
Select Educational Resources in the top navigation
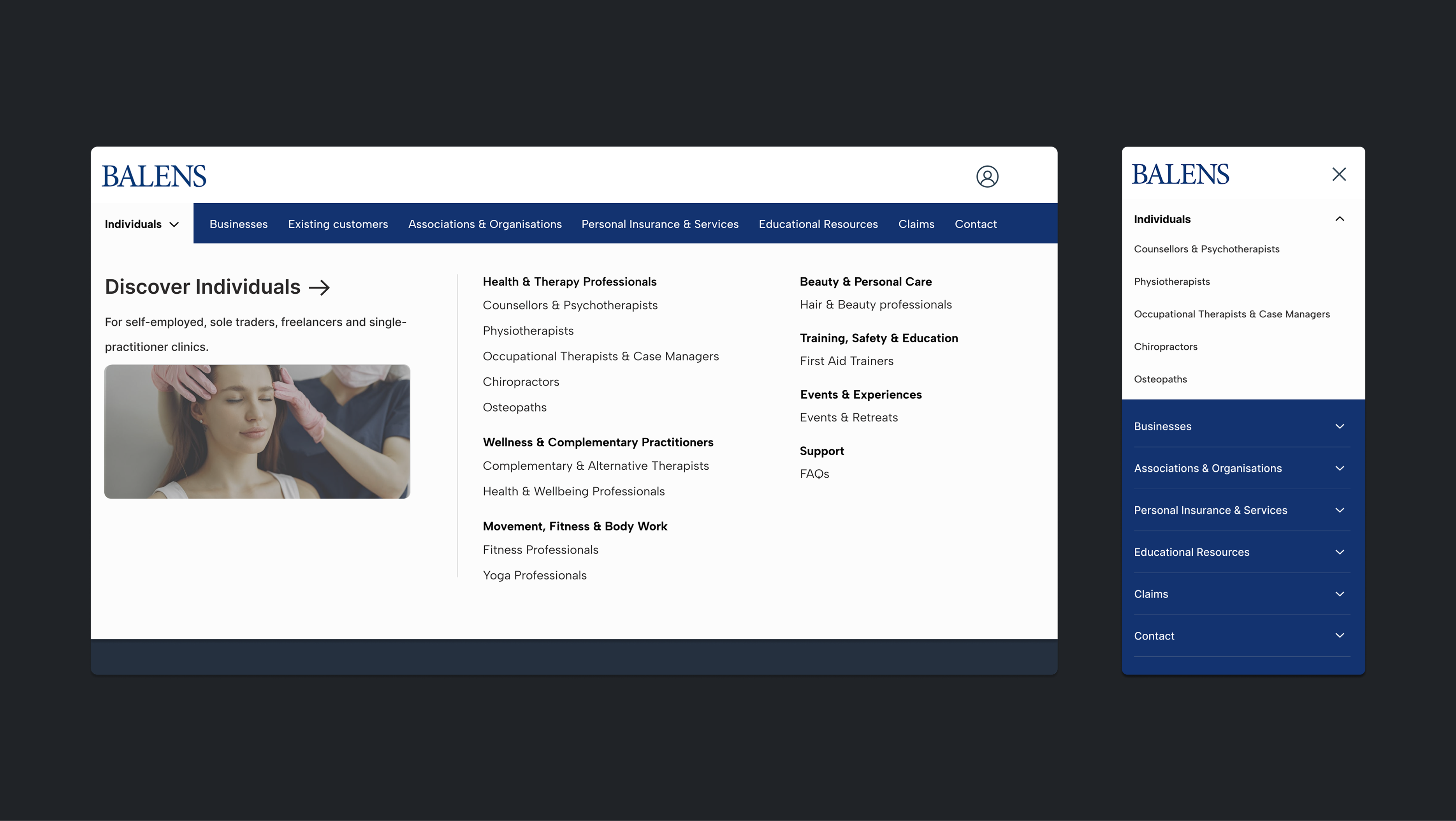click(818, 224)
